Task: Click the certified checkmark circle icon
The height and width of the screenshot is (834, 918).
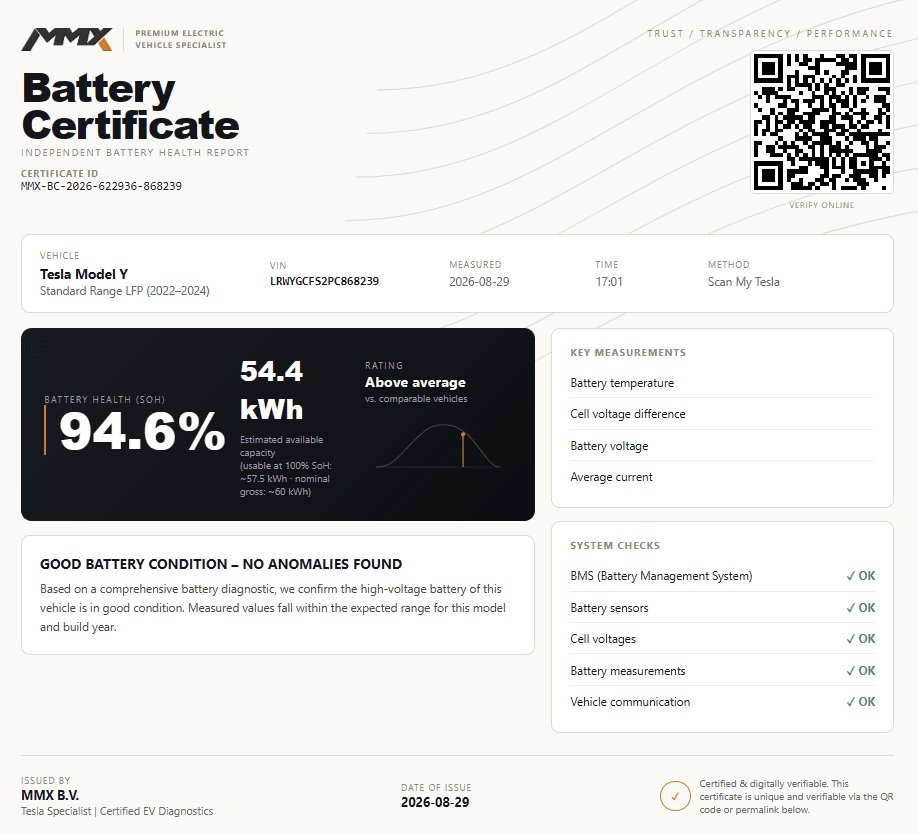Action: (x=675, y=796)
